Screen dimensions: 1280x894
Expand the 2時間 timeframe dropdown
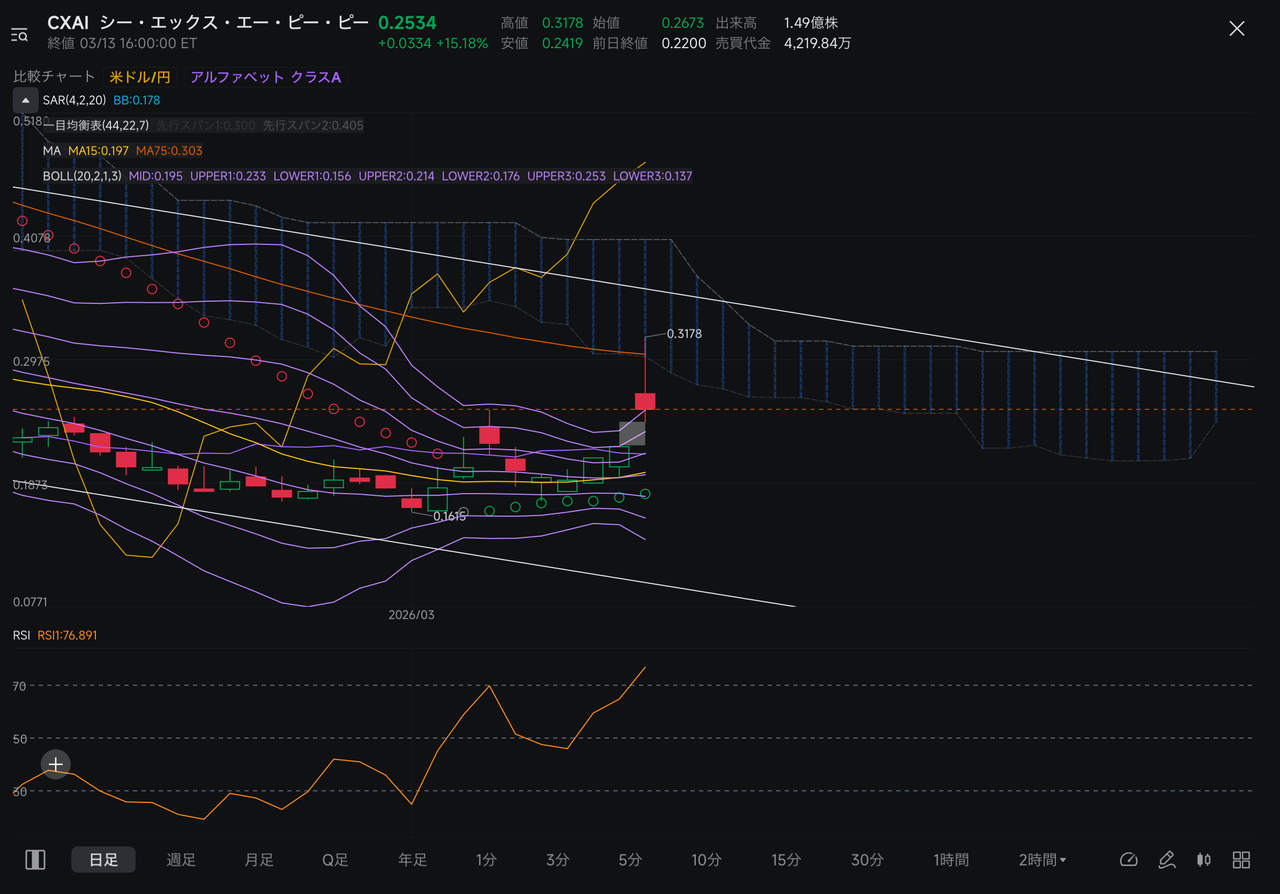1042,860
